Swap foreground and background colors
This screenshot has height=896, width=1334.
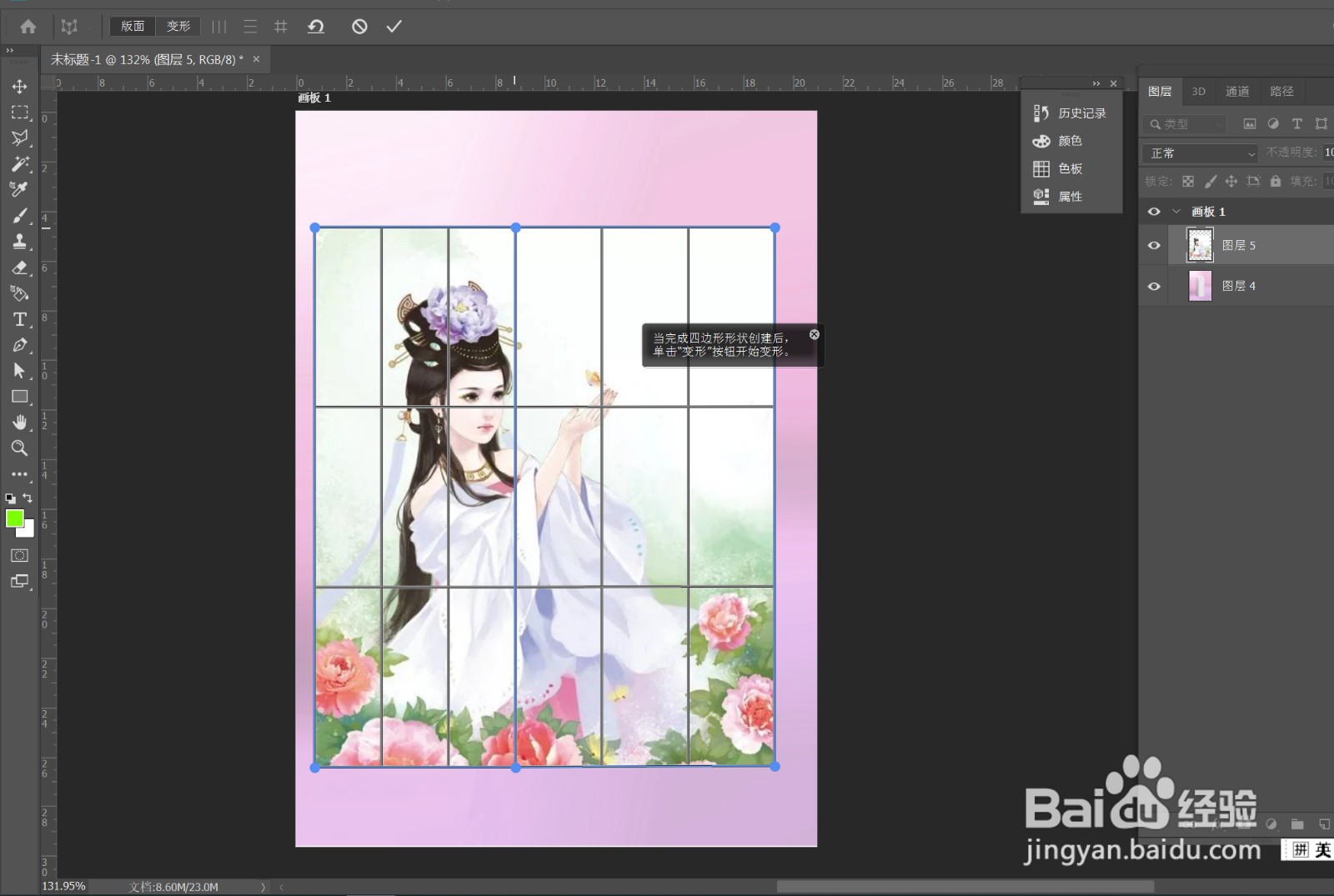point(28,498)
